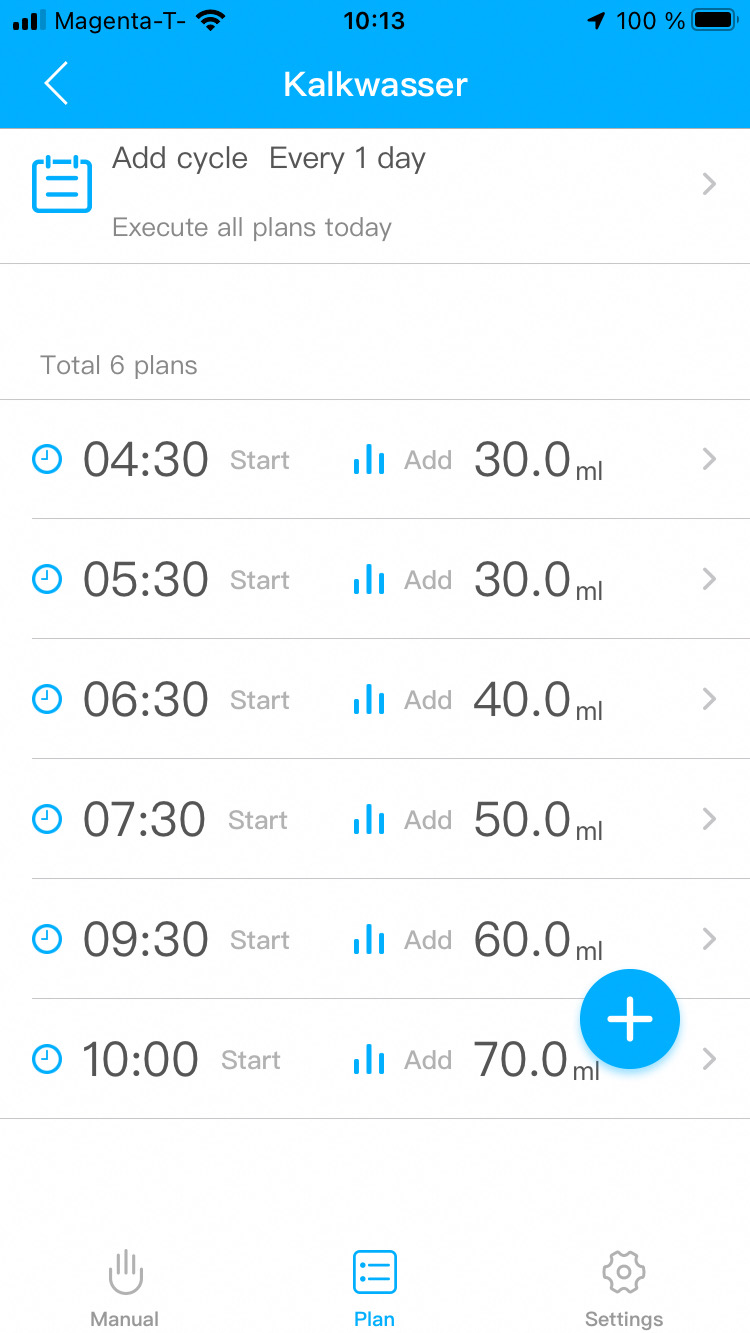Tap the 50.0 ml amount
The width and height of the screenshot is (750, 1333).
tap(522, 819)
